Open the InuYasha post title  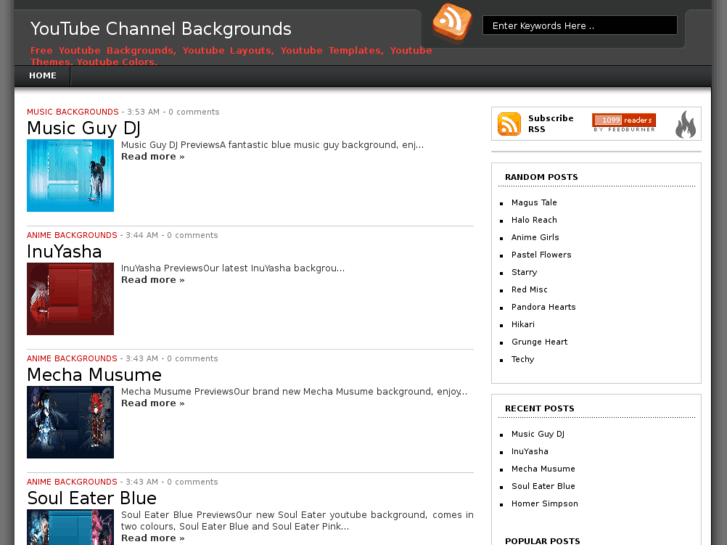(x=64, y=251)
